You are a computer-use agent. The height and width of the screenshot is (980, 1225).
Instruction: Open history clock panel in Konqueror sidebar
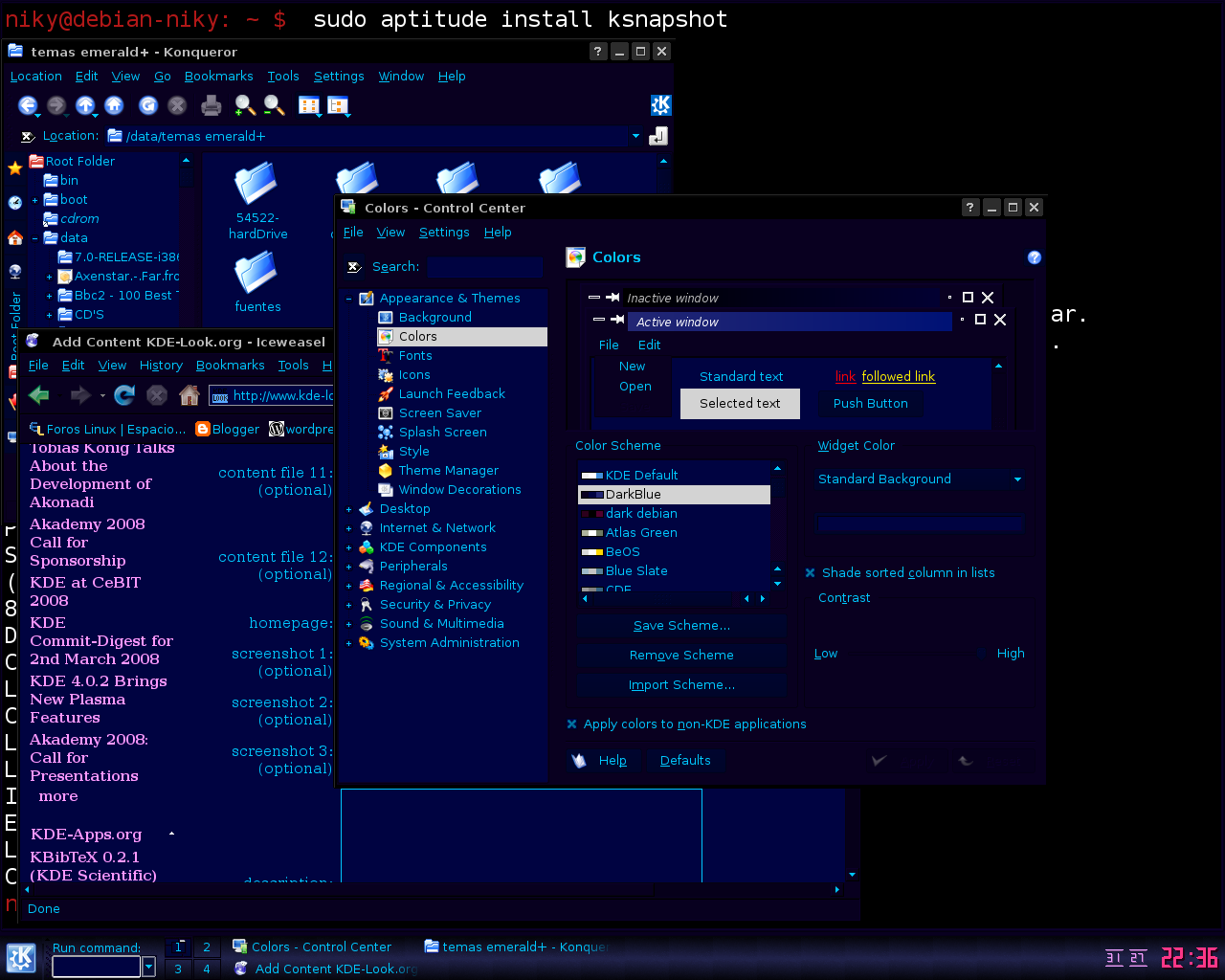click(x=15, y=203)
